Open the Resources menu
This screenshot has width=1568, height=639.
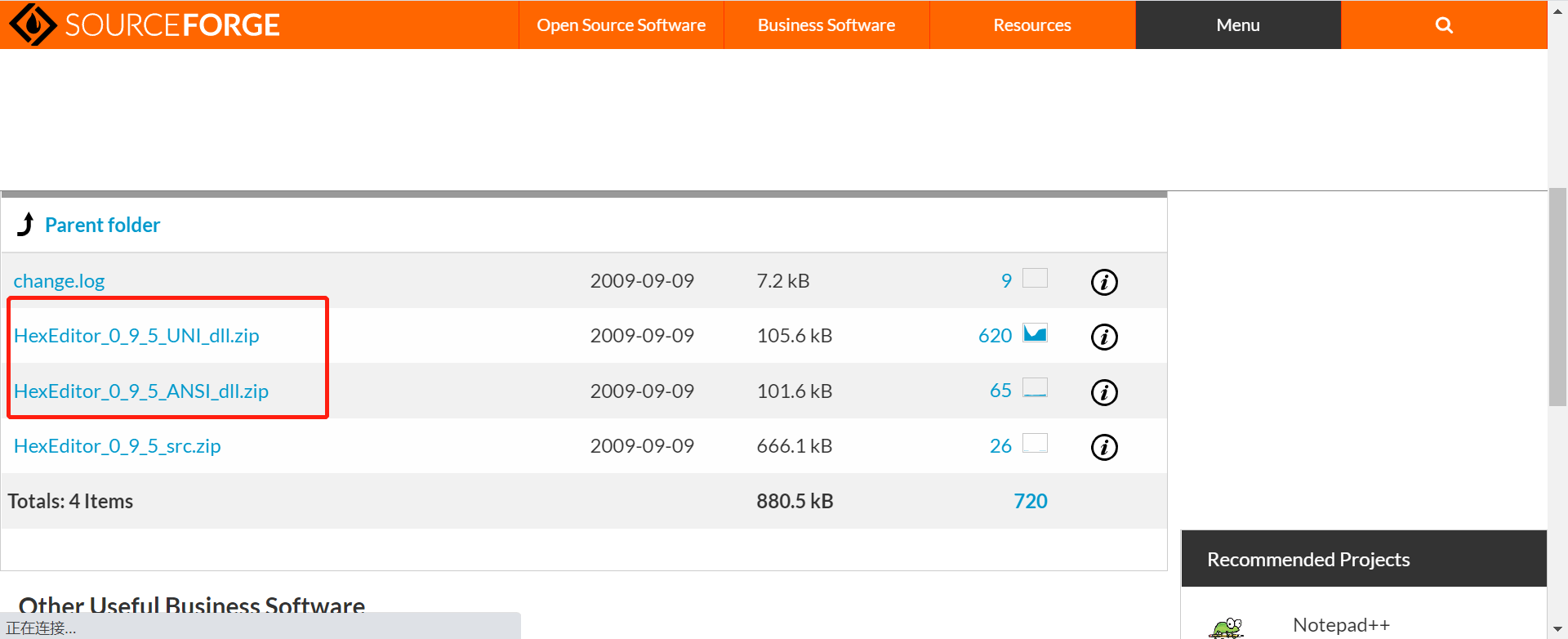pos(1032,25)
